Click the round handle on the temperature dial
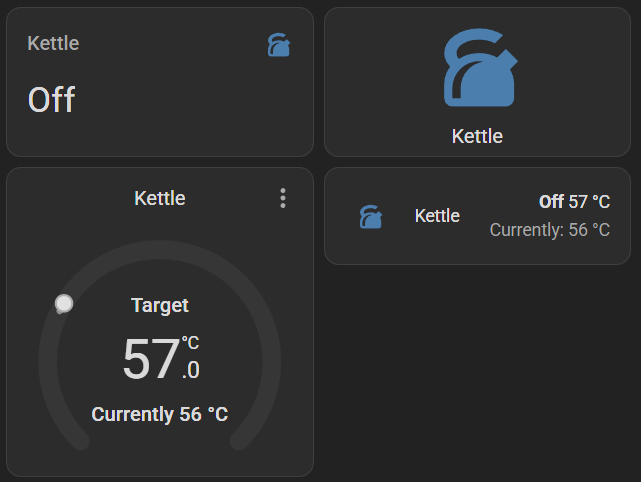 coord(64,303)
